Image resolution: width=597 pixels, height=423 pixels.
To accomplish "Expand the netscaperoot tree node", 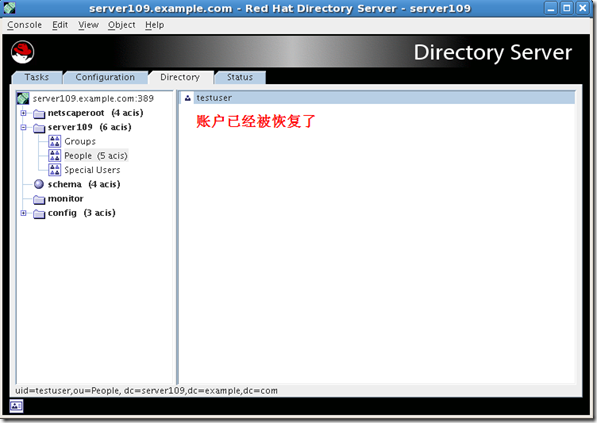I will coord(23,113).
